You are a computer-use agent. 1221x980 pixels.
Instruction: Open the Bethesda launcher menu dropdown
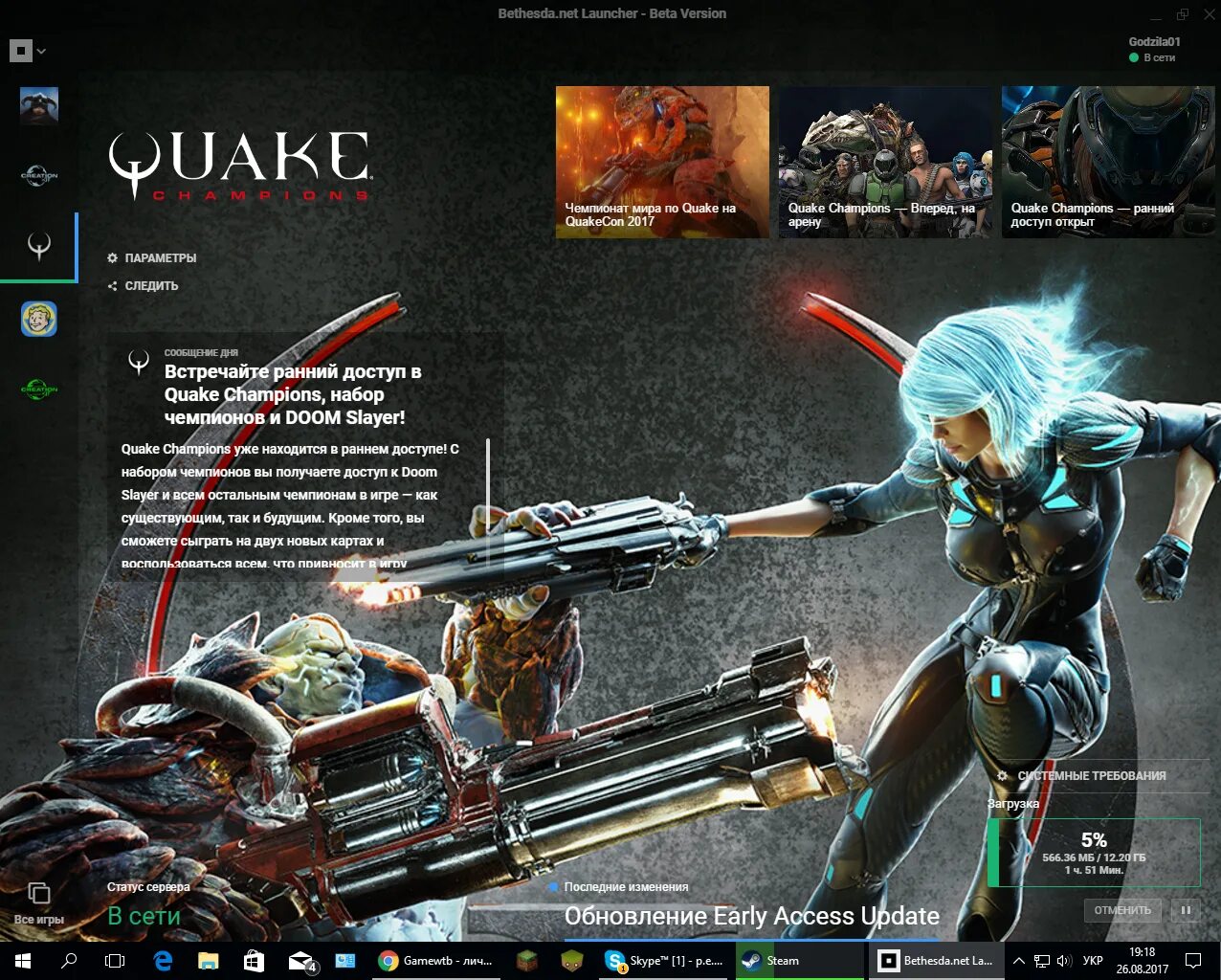[x=28, y=51]
